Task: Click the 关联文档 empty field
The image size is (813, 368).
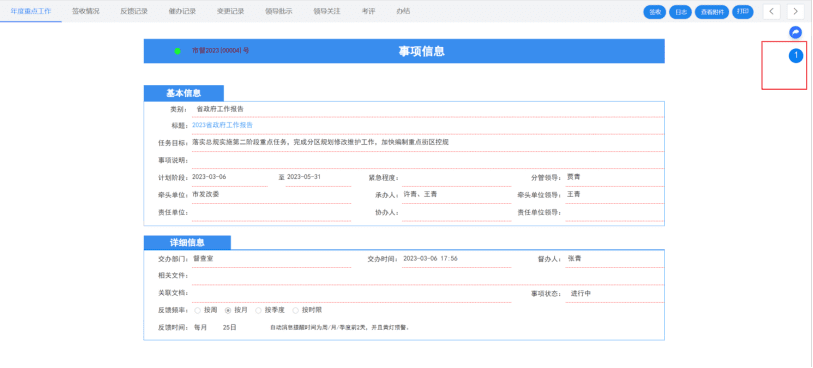Action: pyautogui.click(x=351, y=293)
